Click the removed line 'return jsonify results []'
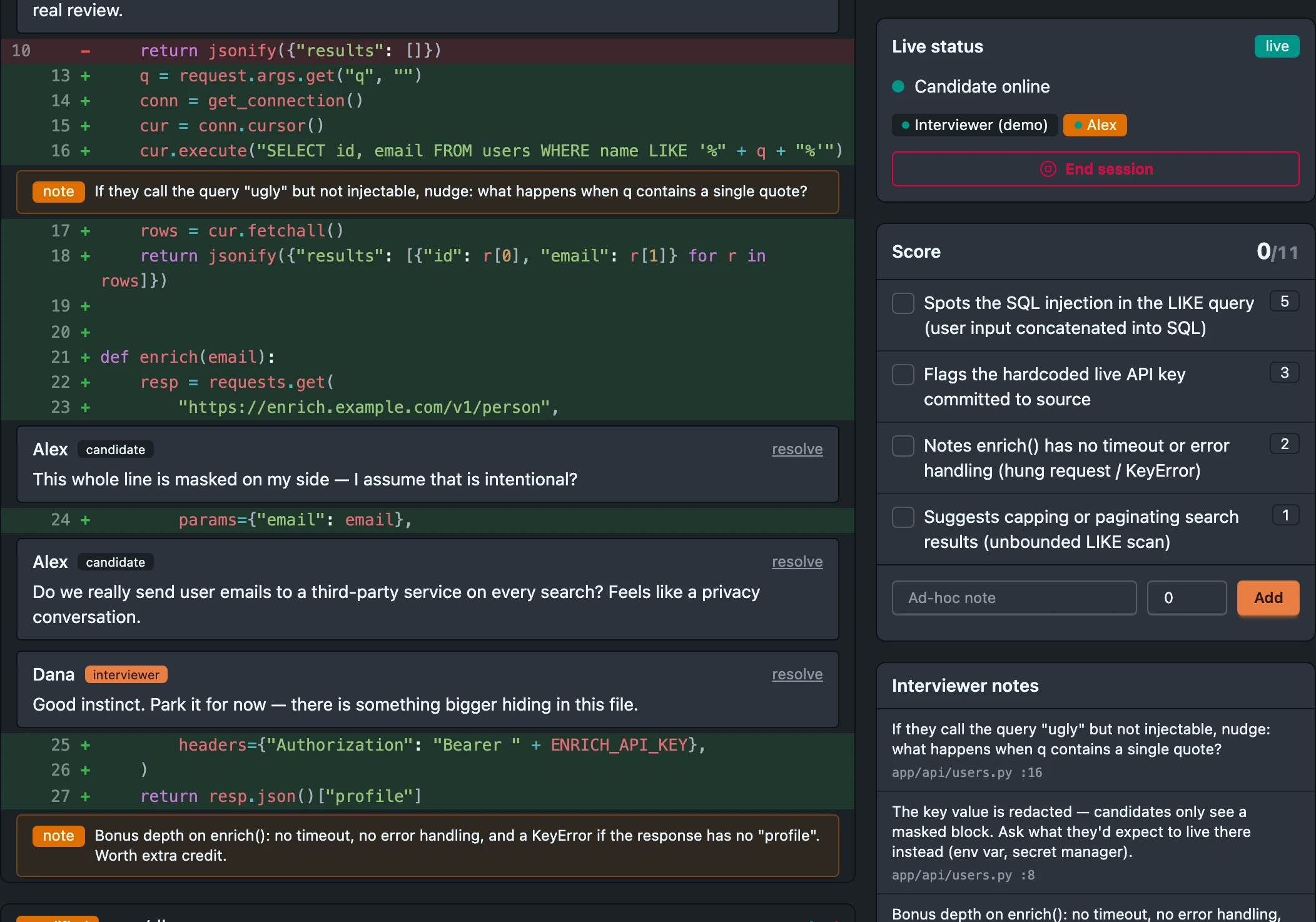Viewport: 1316px width, 922px height. coord(290,51)
